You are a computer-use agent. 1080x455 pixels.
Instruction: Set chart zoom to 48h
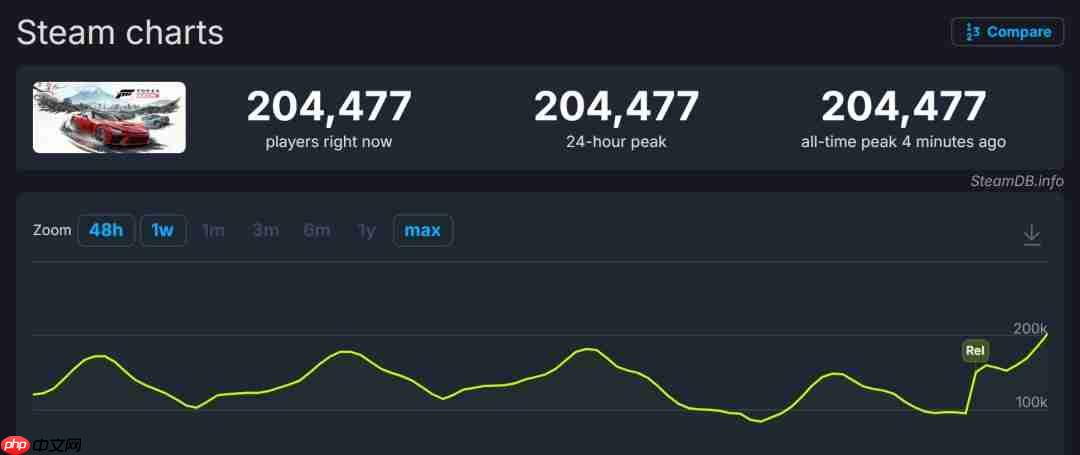[106, 231]
